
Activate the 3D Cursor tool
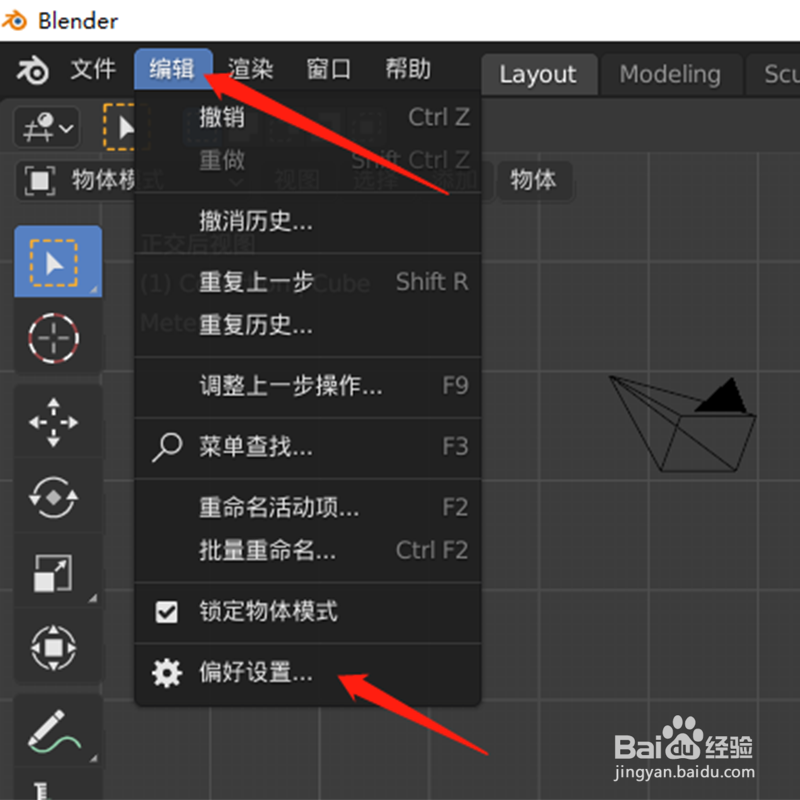click(54, 338)
